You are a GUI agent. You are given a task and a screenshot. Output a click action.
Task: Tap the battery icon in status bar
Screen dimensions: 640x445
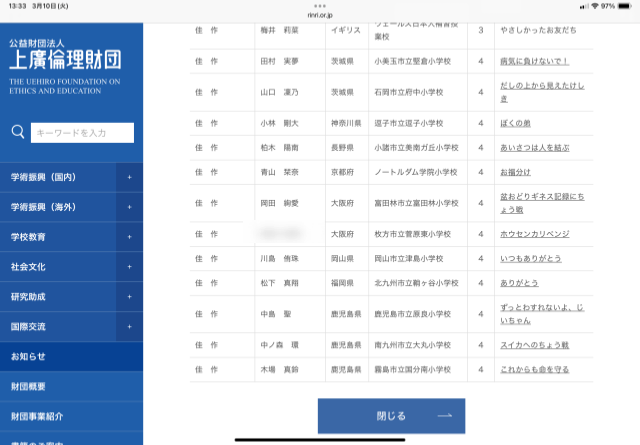pyautogui.click(x=625, y=5)
